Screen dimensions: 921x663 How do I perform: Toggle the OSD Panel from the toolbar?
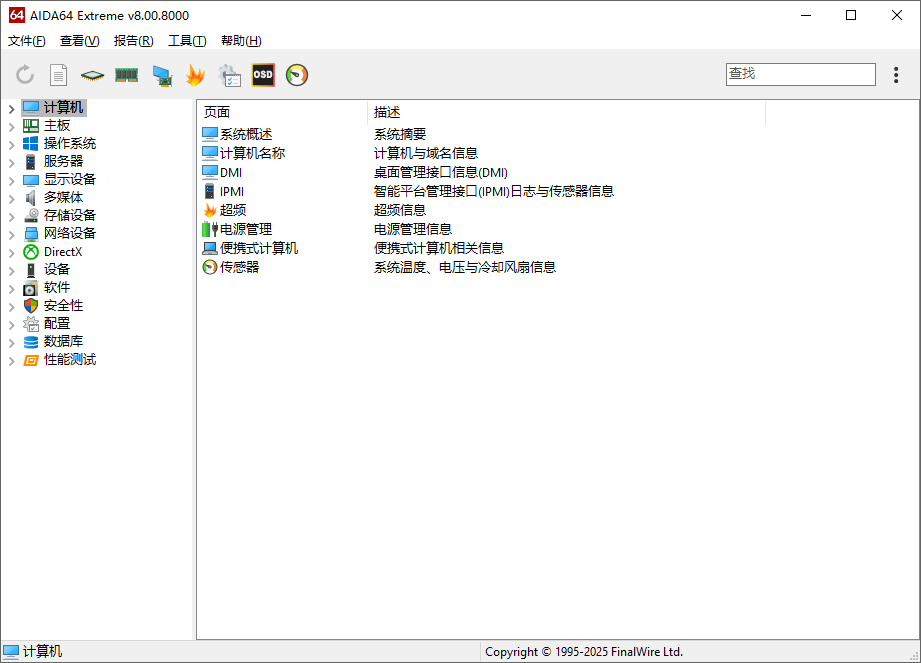(x=262, y=75)
